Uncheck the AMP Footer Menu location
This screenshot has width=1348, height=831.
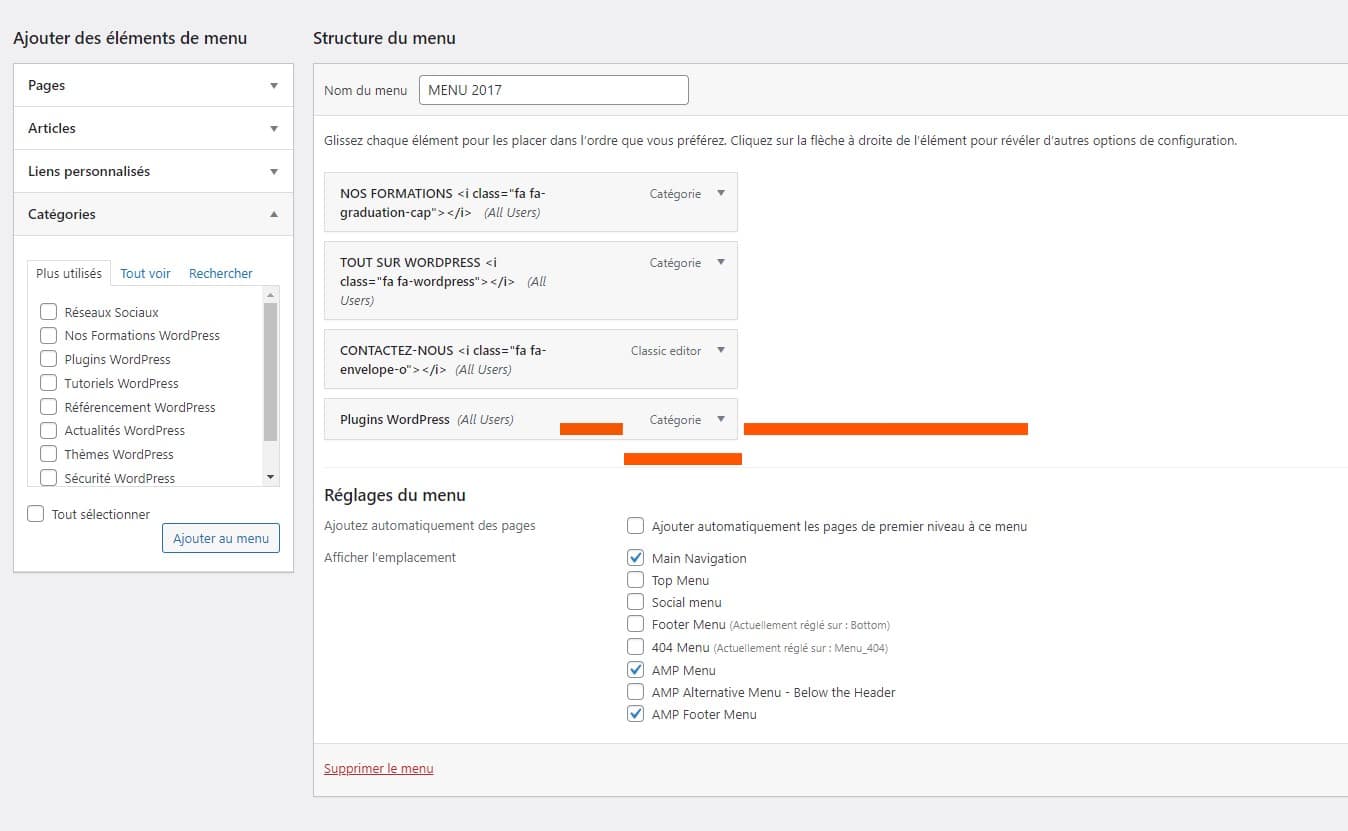(635, 714)
